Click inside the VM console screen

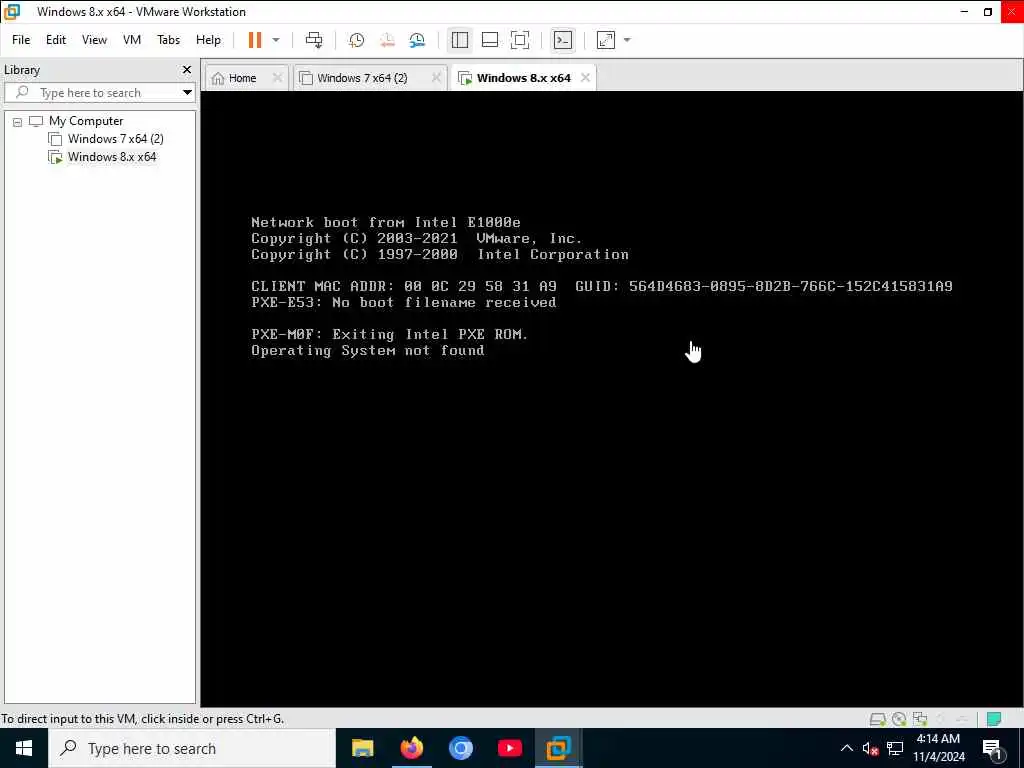[x=611, y=398]
